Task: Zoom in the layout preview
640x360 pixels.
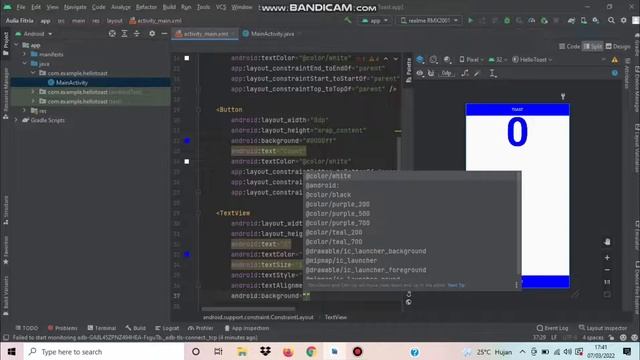Action: coord(607,258)
